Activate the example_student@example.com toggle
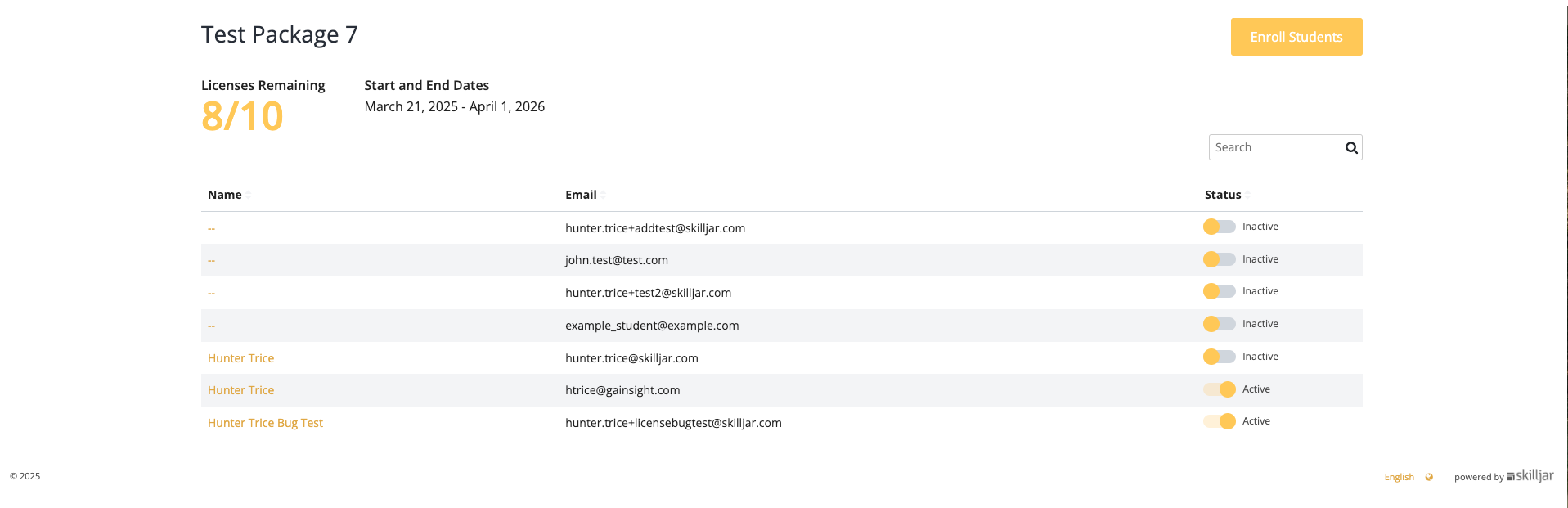 (1219, 324)
